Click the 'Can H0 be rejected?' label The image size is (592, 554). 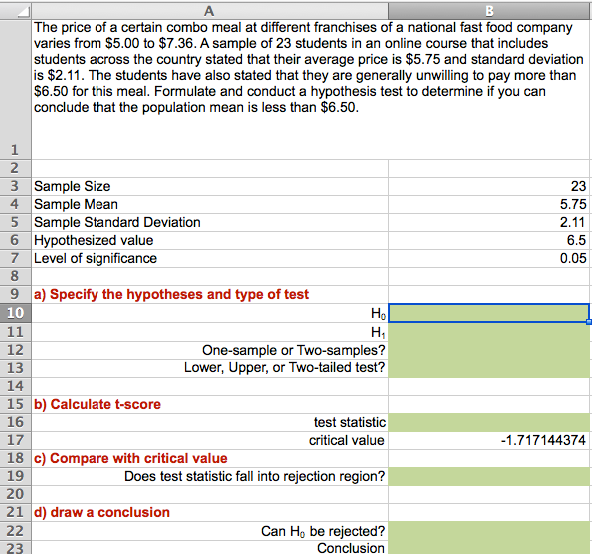pyautogui.click(x=323, y=531)
